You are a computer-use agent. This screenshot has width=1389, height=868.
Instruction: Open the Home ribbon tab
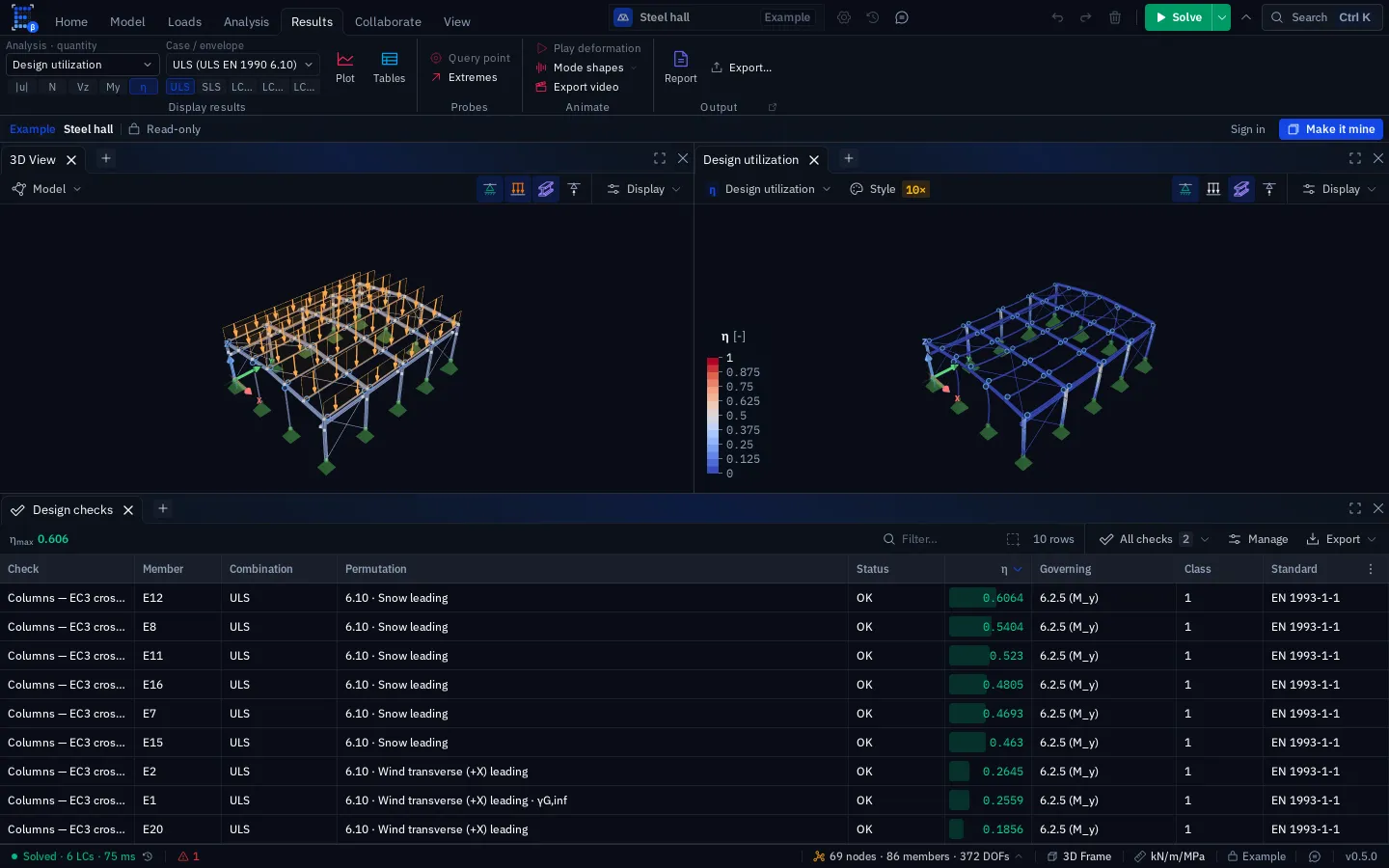(71, 21)
